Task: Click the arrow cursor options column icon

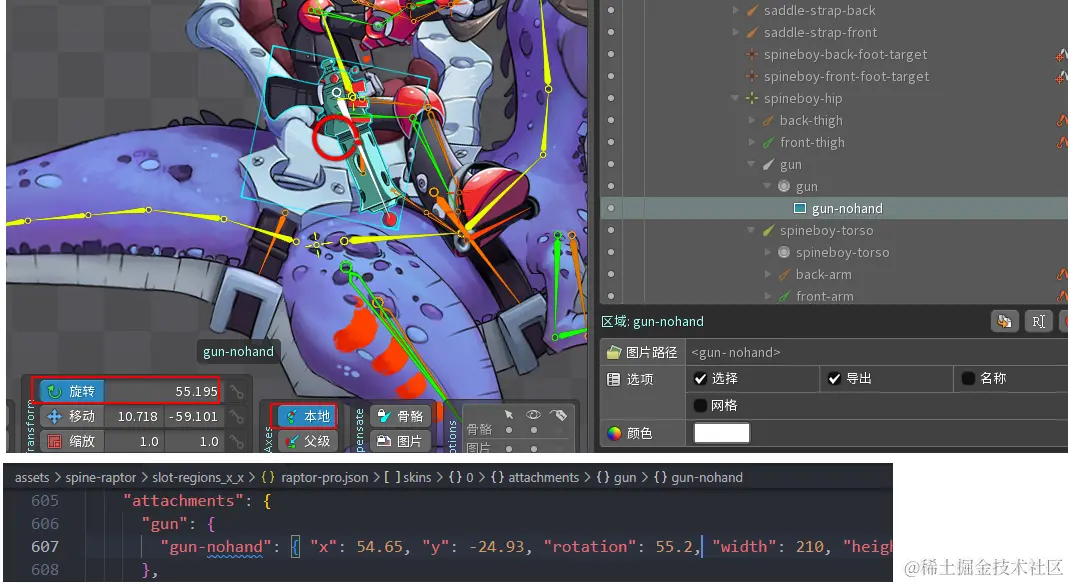Action: [508, 414]
